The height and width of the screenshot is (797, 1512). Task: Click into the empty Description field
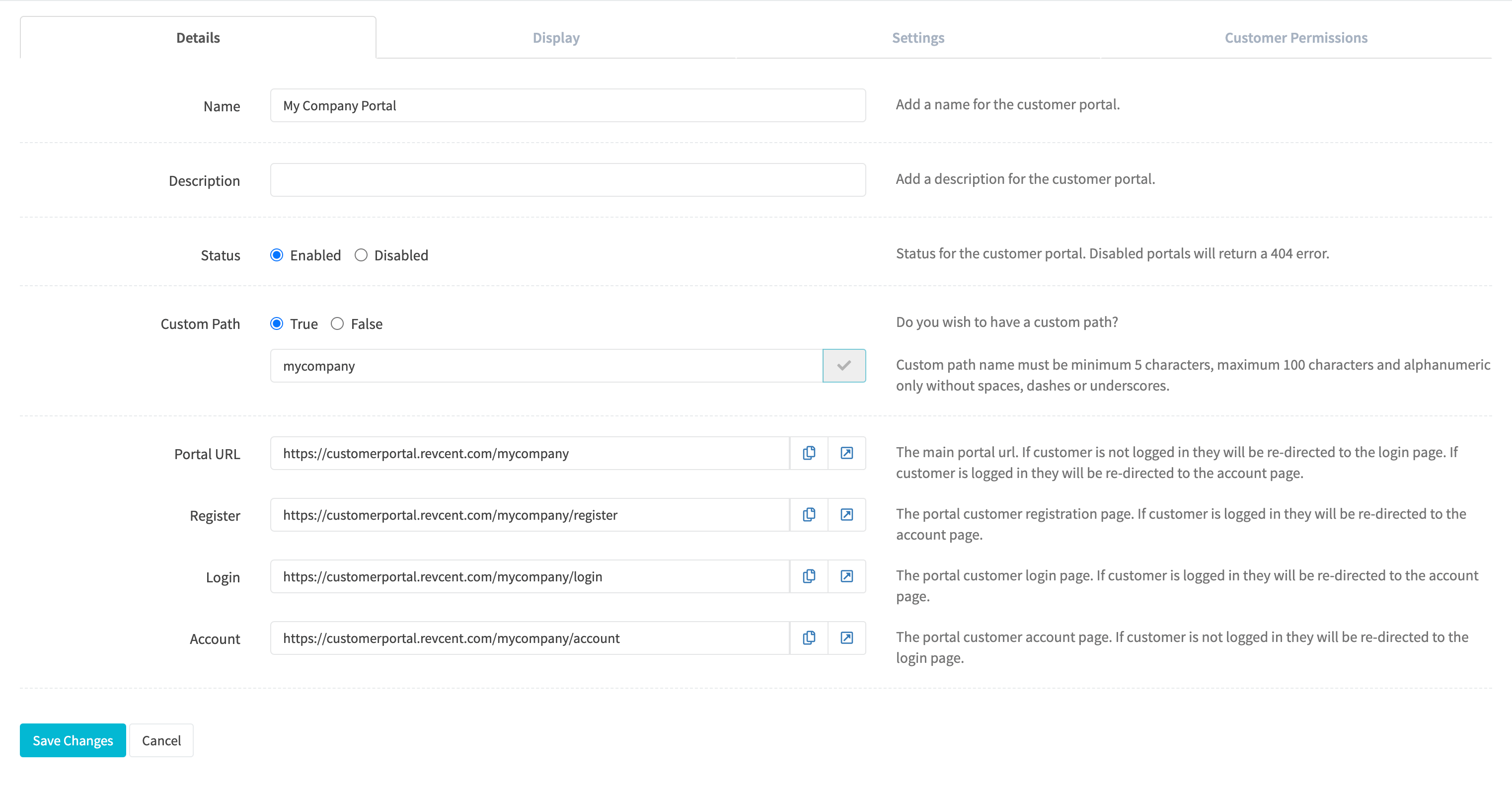click(568, 180)
